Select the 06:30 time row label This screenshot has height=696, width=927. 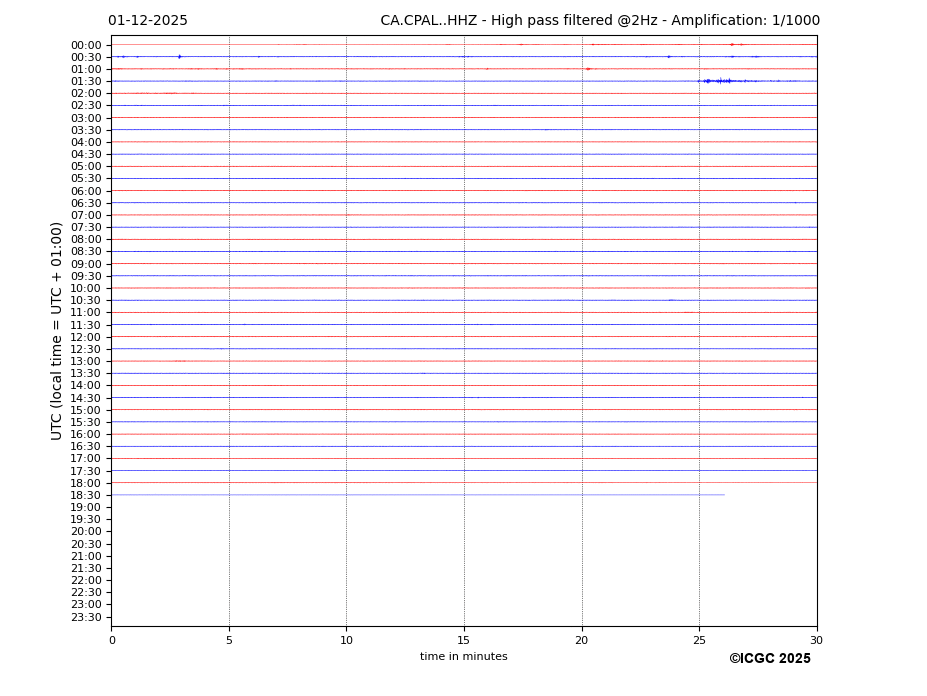click(86, 203)
